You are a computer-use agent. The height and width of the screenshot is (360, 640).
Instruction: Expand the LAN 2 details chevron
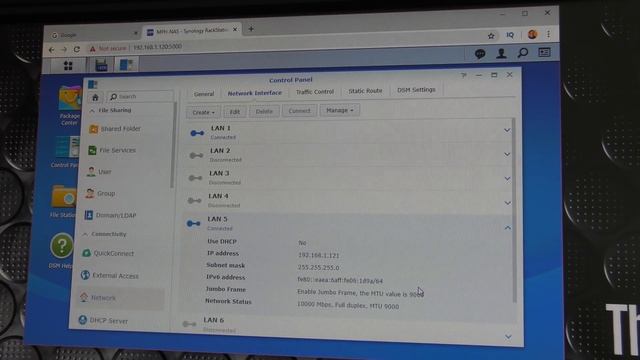coord(507,154)
